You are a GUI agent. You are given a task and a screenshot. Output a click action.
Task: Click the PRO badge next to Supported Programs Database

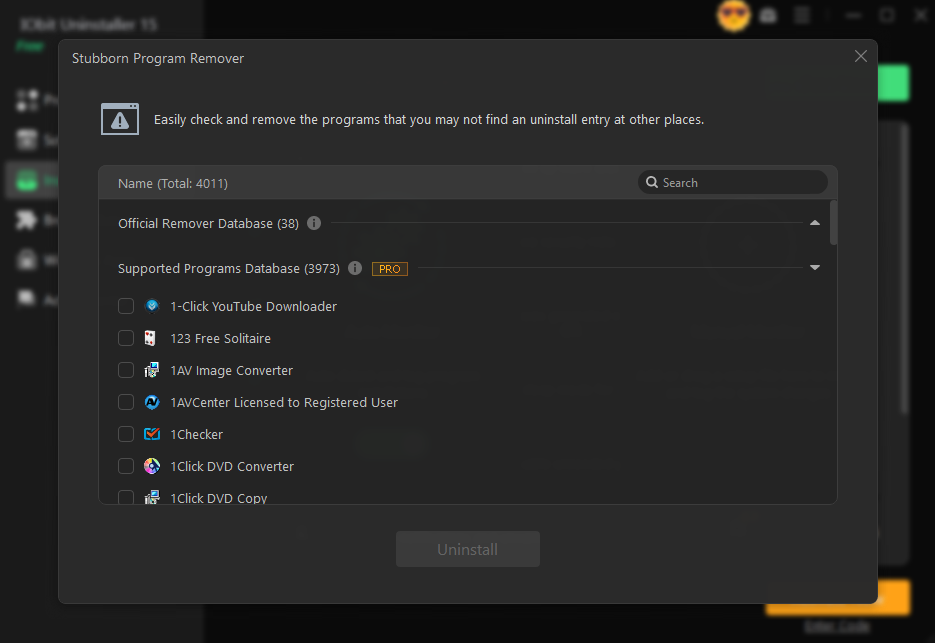pos(389,268)
